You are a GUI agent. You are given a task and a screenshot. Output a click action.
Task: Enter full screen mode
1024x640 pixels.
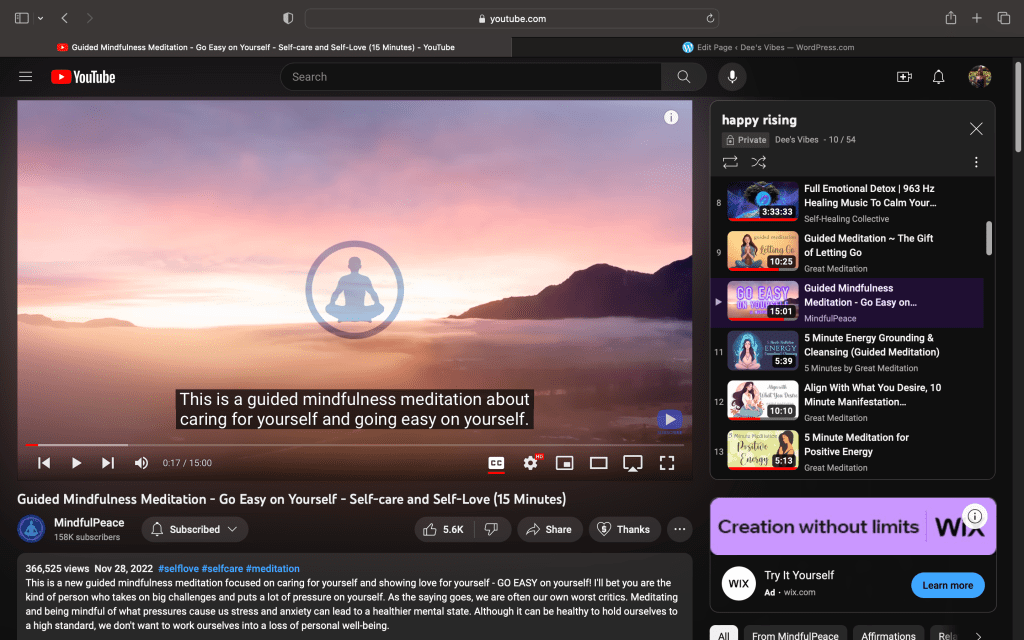pos(667,463)
